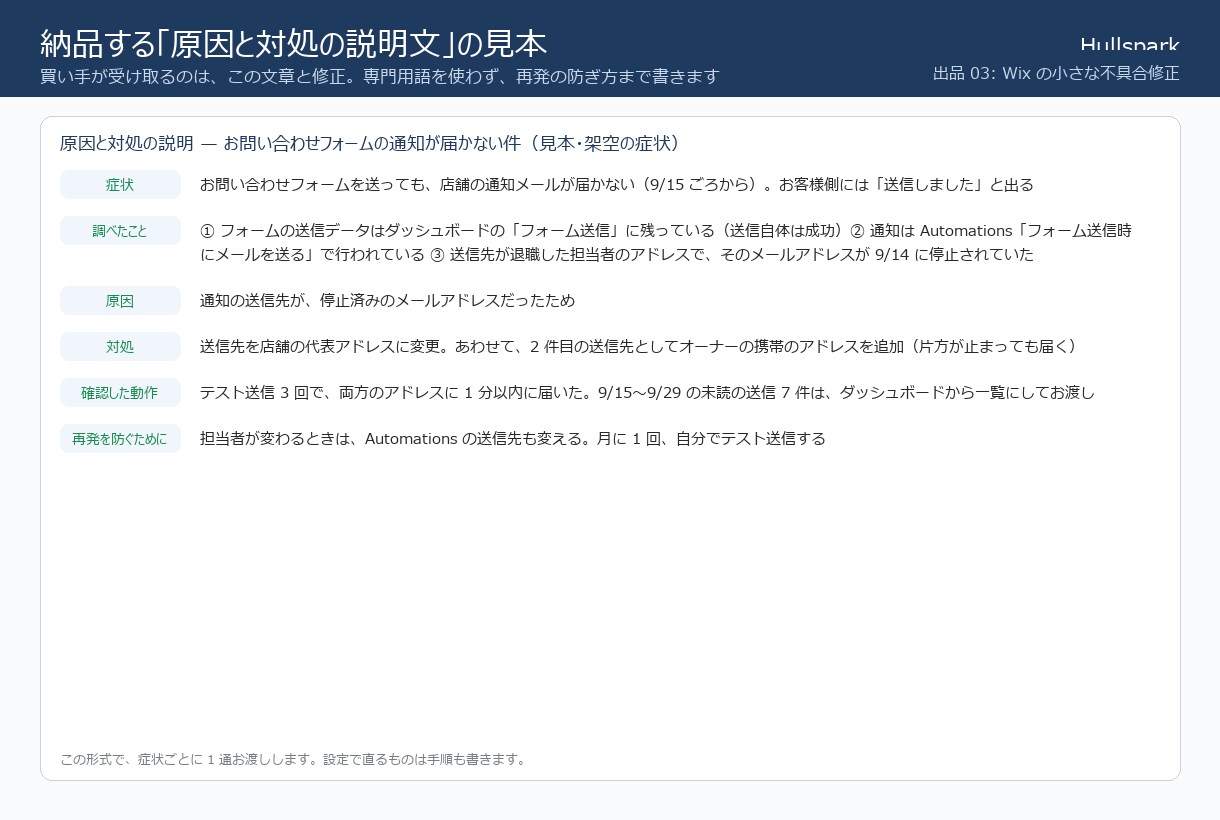This screenshot has width=1220, height=820.
Task: Click the verification text starting テスト送信 3 回で
Action: pyautogui.click(x=647, y=393)
